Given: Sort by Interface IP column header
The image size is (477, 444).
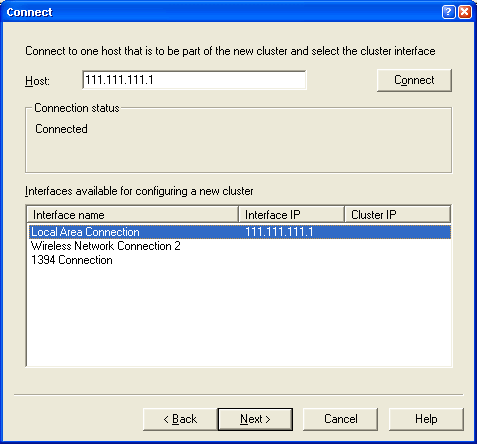Looking at the screenshot, I should pyautogui.click(x=291, y=215).
